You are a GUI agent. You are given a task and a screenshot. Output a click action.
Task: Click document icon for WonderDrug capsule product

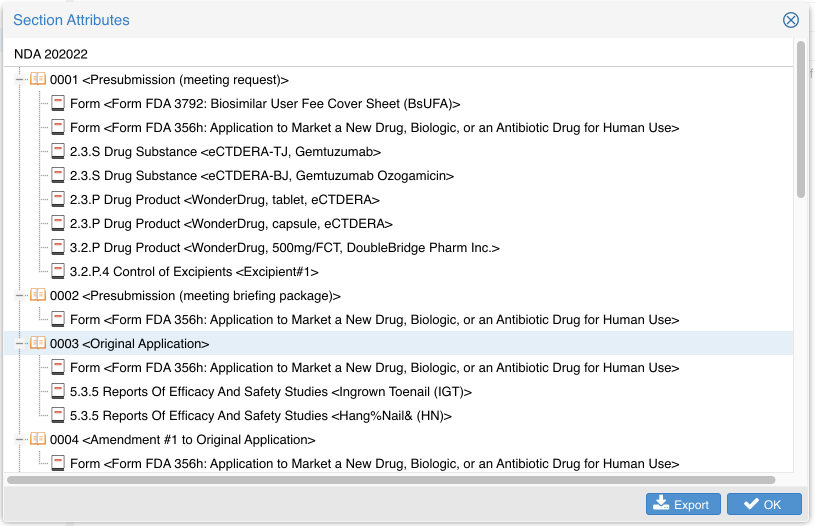point(58,223)
